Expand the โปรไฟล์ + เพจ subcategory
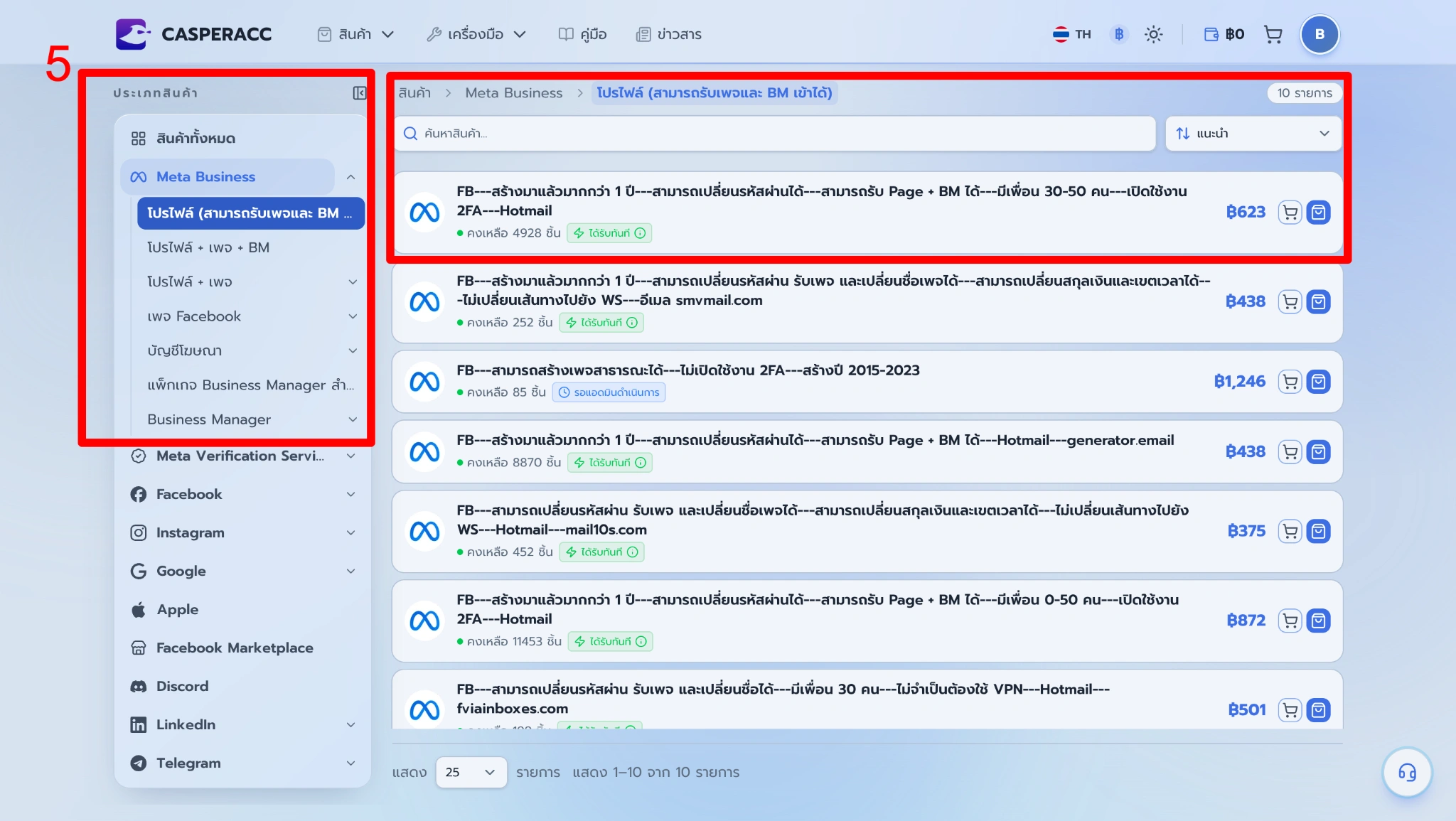Viewport: 1456px width, 821px height. tap(353, 282)
